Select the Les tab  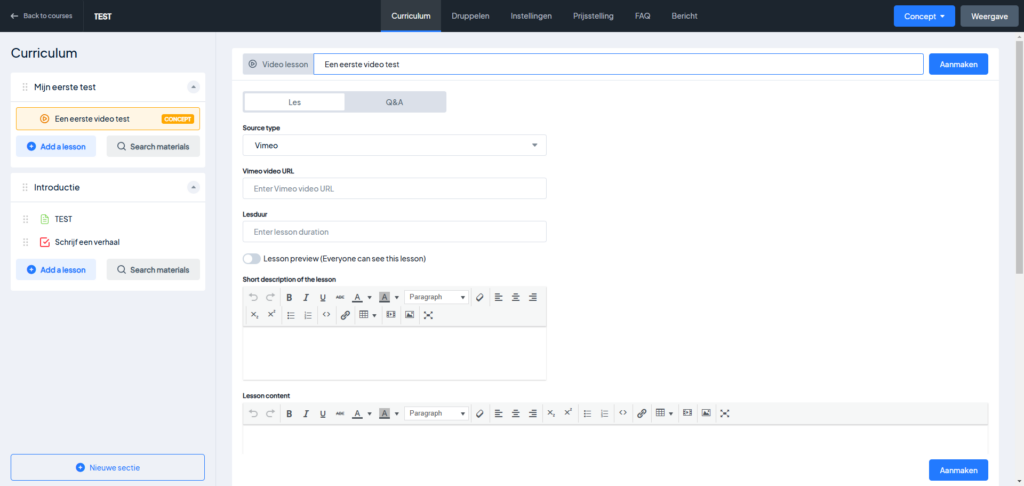295,102
